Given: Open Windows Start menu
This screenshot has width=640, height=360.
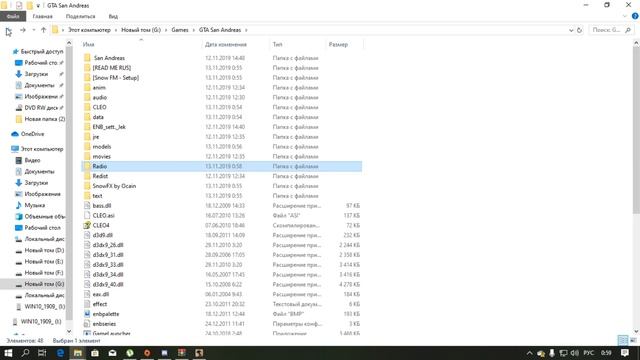Looking at the screenshot, I should click(x=8, y=353).
